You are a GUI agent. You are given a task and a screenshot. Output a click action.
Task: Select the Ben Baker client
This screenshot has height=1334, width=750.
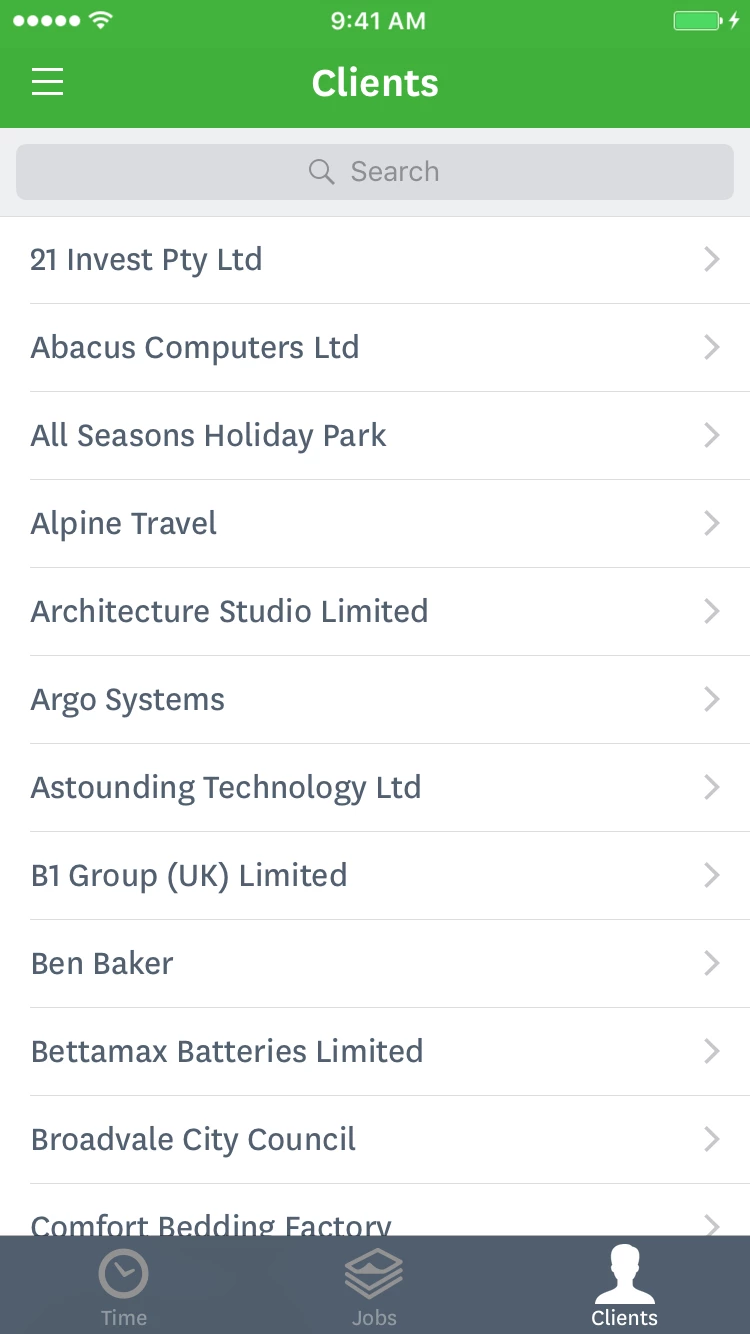(102, 964)
